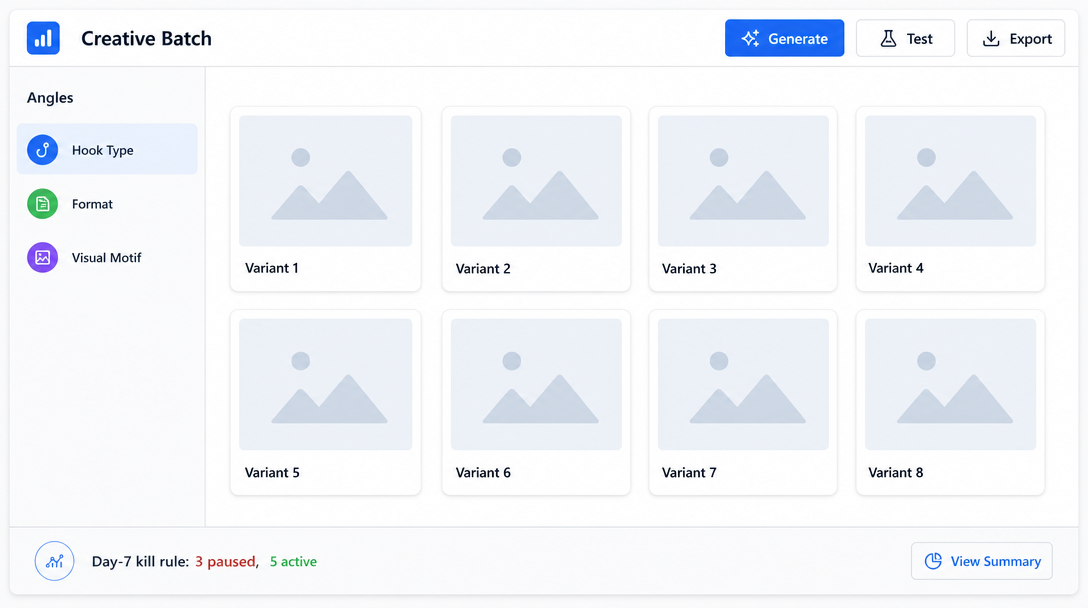
Task: Open the Variant 7 thumbnail image
Action: tap(743, 385)
